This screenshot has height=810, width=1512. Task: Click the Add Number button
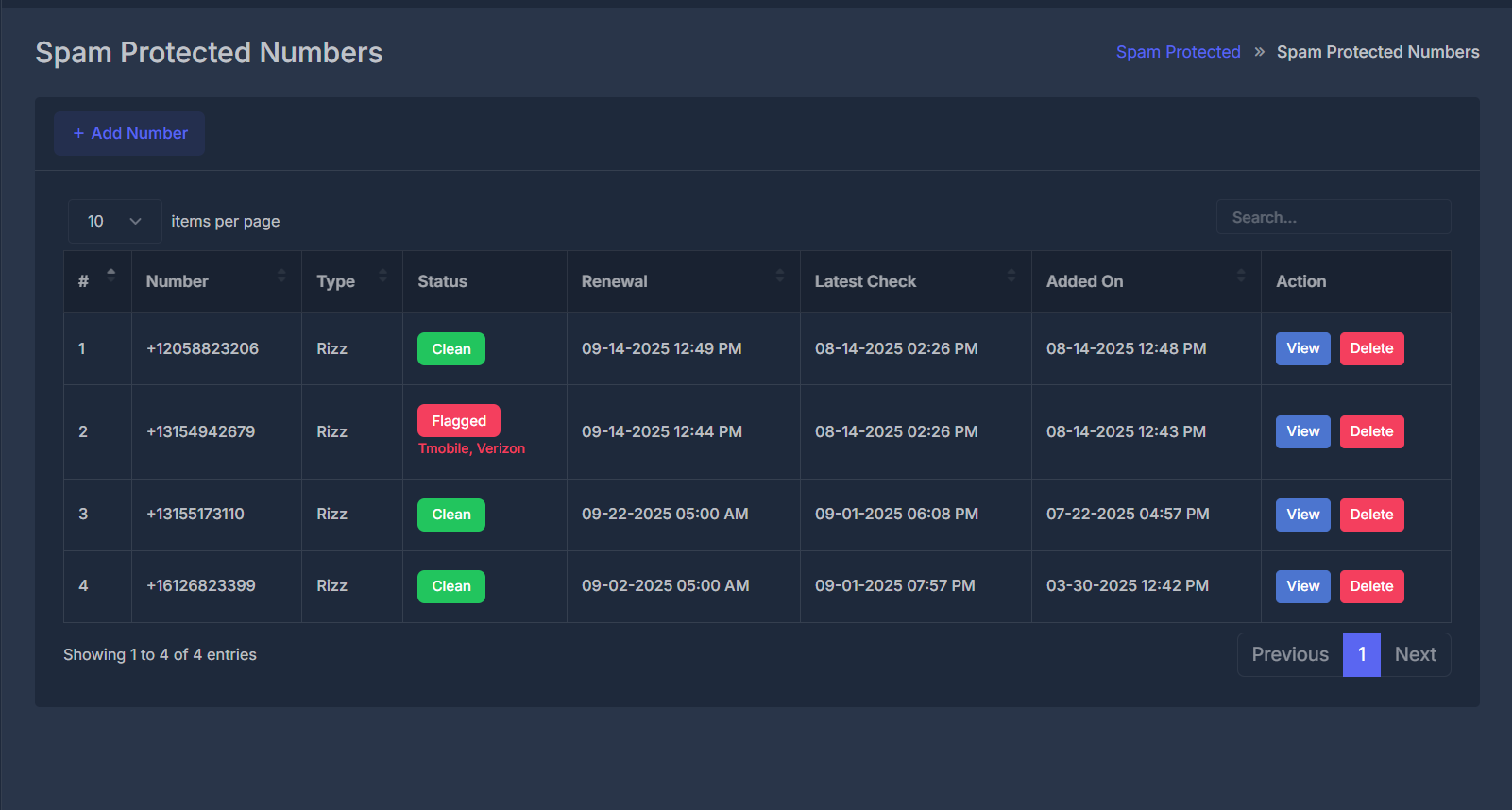point(129,133)
